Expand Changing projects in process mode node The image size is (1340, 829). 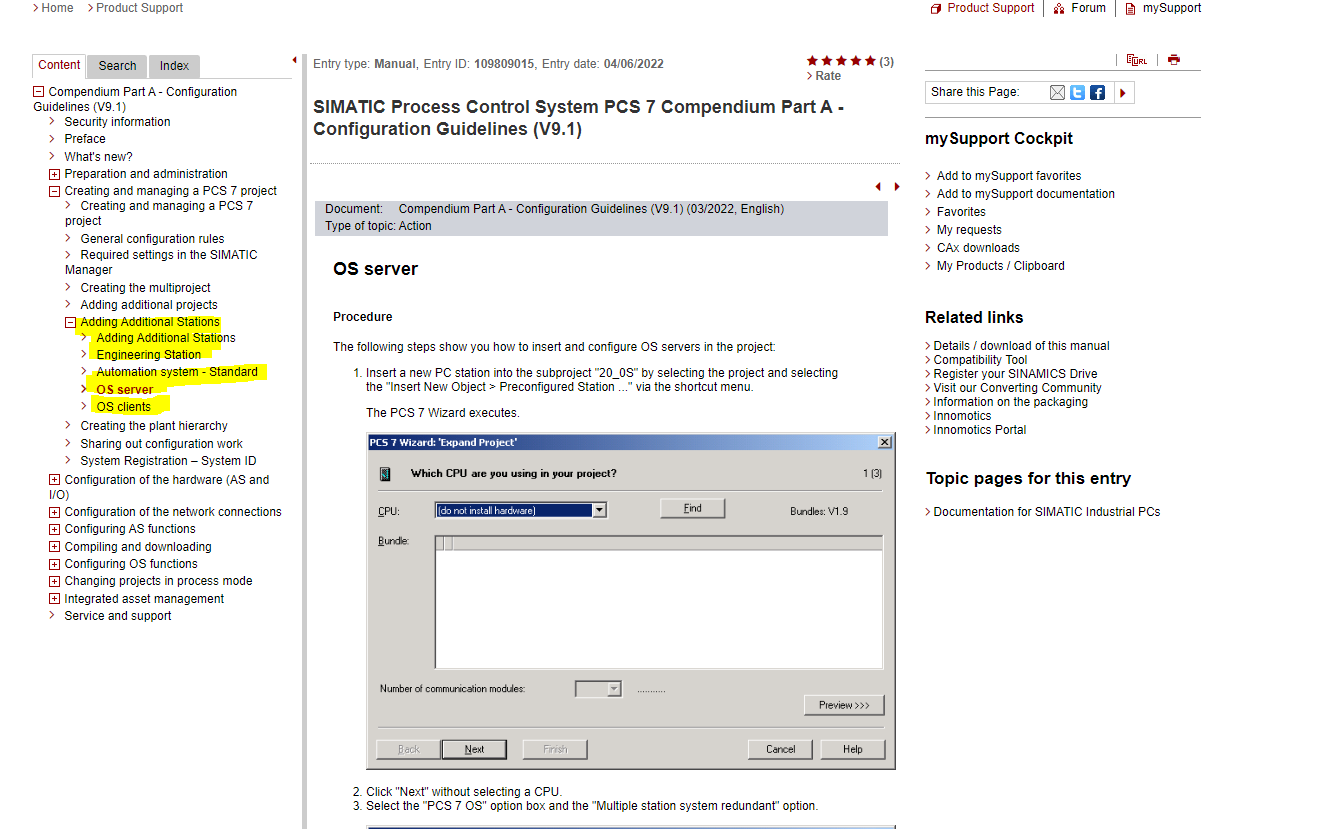[x=55, y=581]
